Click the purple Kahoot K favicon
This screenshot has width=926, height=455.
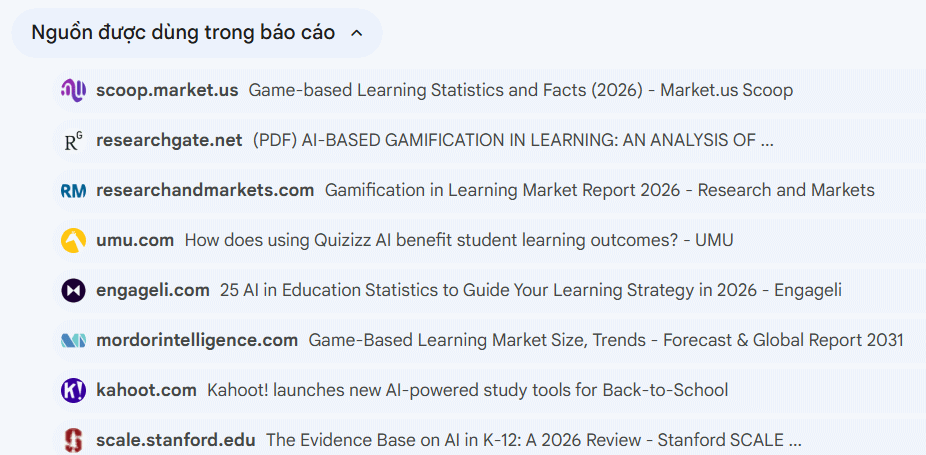tap(73, 390)
